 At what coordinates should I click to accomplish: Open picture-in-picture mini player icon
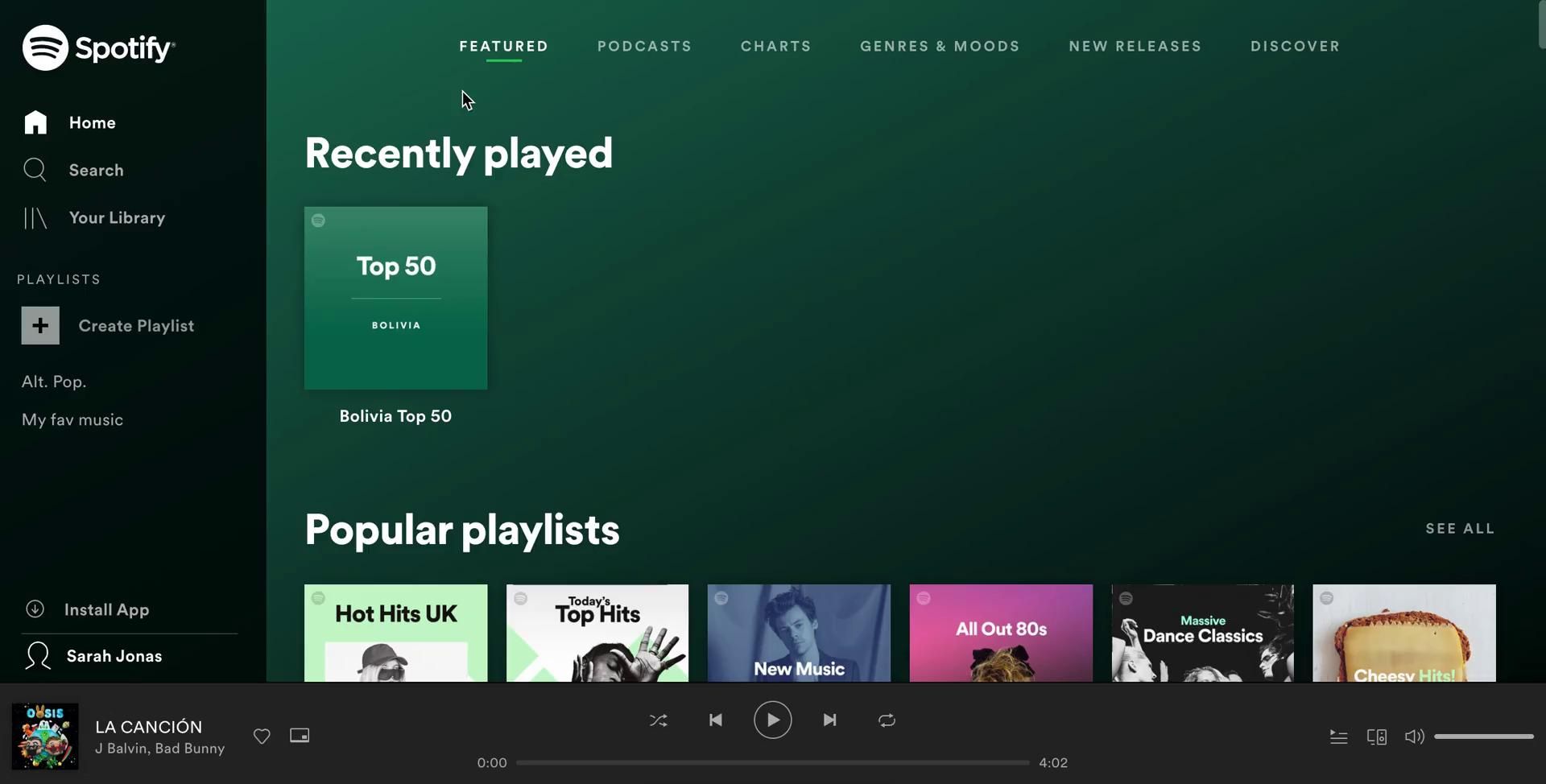[x=300, y=736]
